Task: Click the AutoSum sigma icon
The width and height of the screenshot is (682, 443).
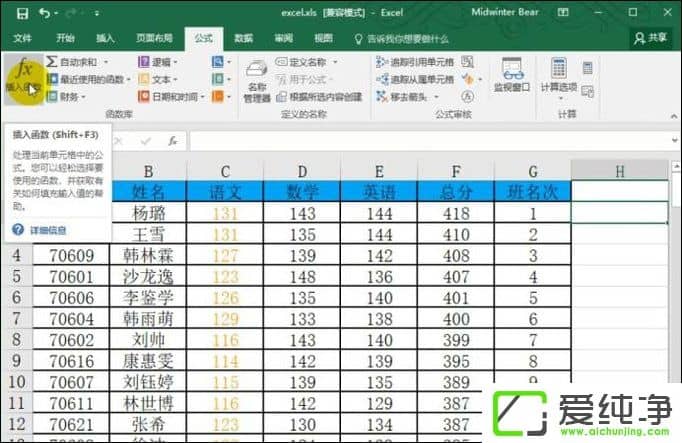Action: (52, 61)
